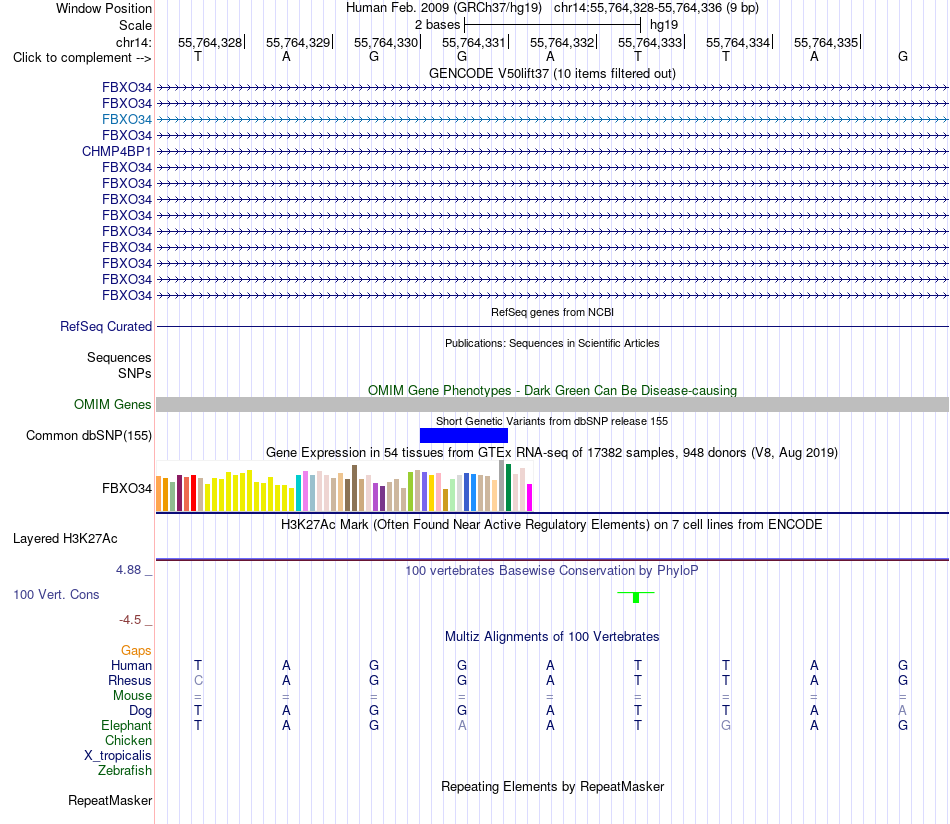Open 'Multiz Alignments of 100 Vertebrates' title
Image resolution: width=950 pixels, height=824 pixels.
coord(552,636)
